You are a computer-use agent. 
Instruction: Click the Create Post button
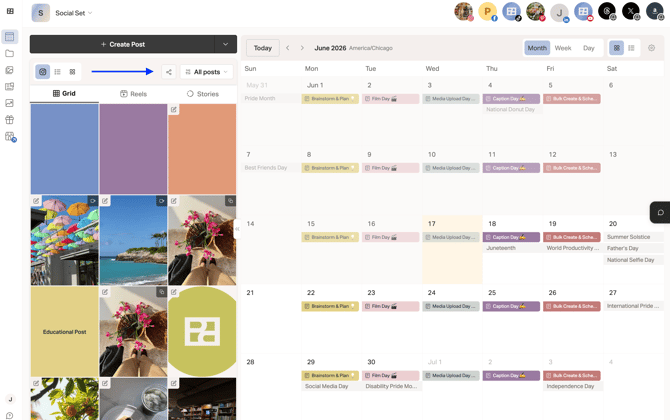tap(122, 44)
